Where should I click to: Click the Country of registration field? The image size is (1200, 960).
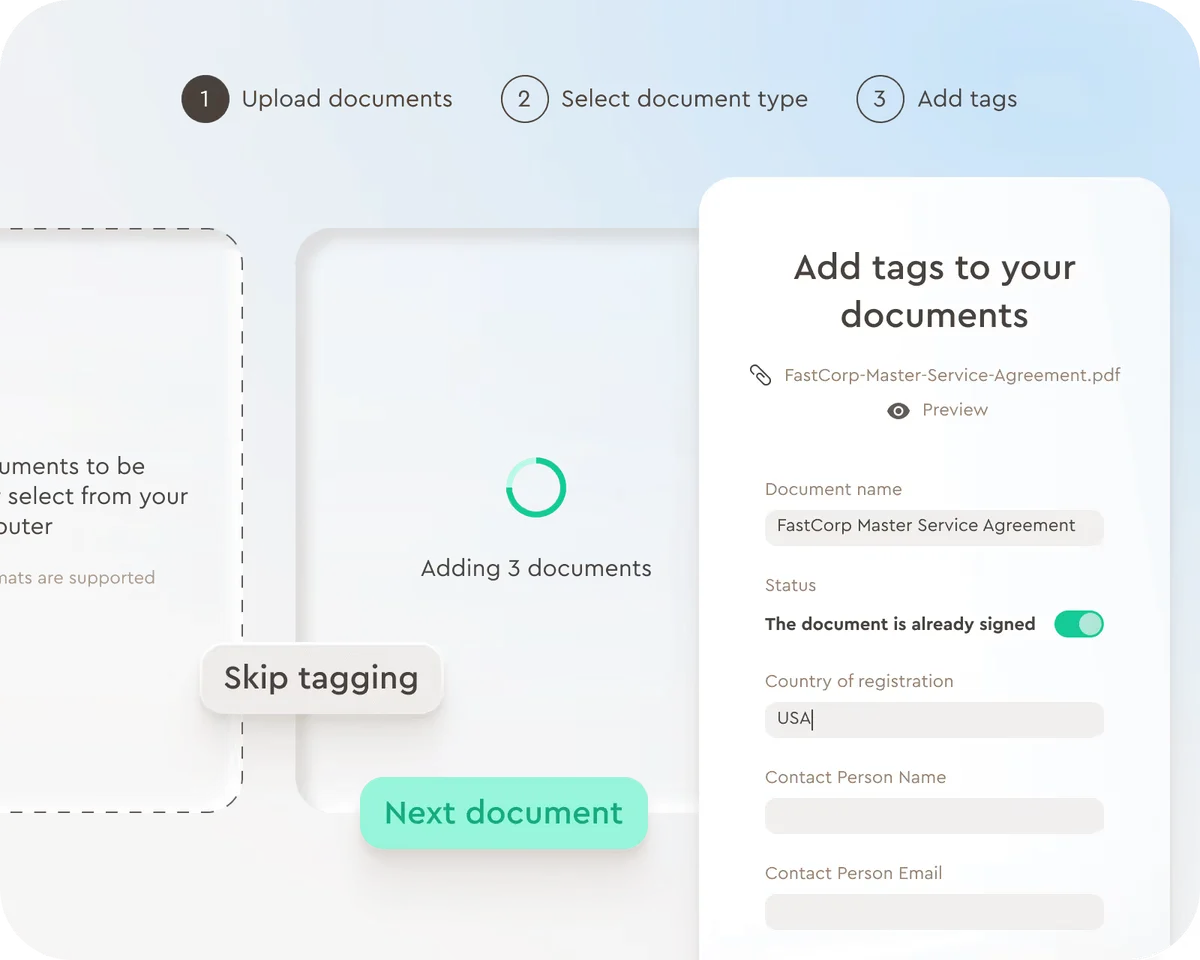coord(933,719)
